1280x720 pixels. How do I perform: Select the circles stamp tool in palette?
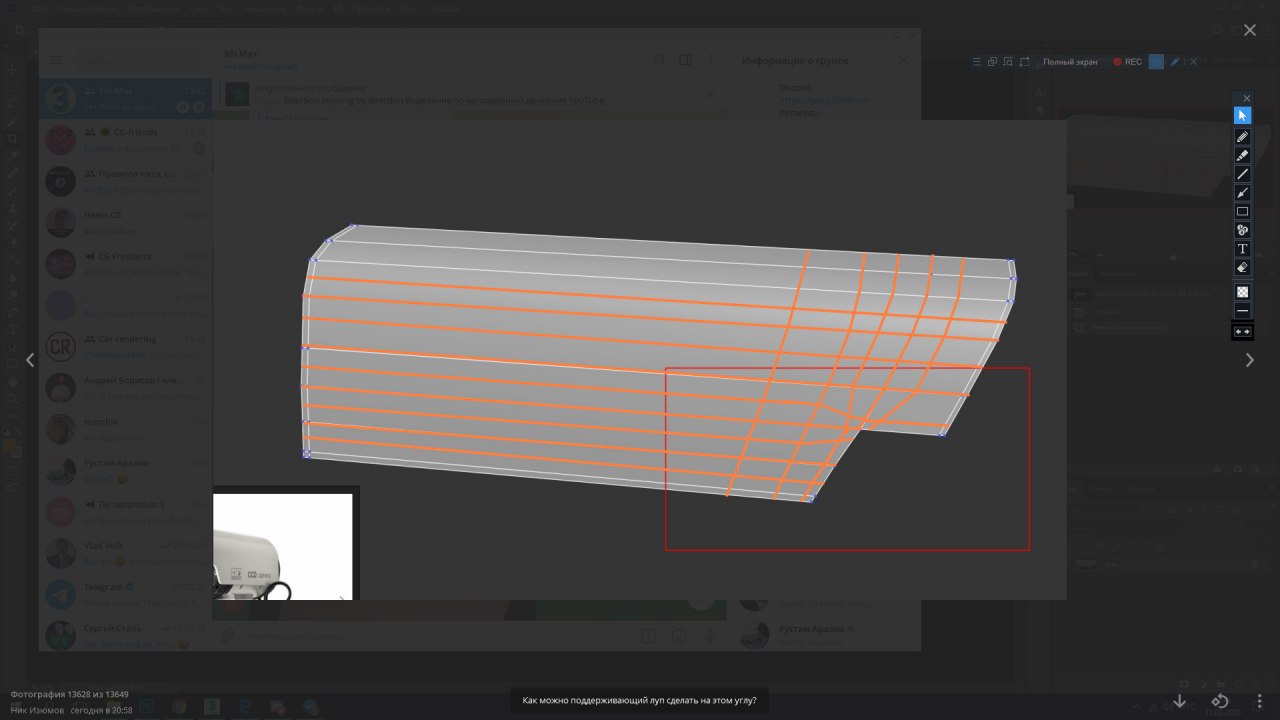[1242, 230]
